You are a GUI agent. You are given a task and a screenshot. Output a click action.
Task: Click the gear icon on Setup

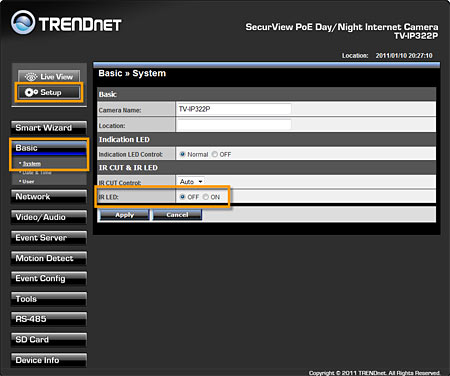[x=31, y=92]
